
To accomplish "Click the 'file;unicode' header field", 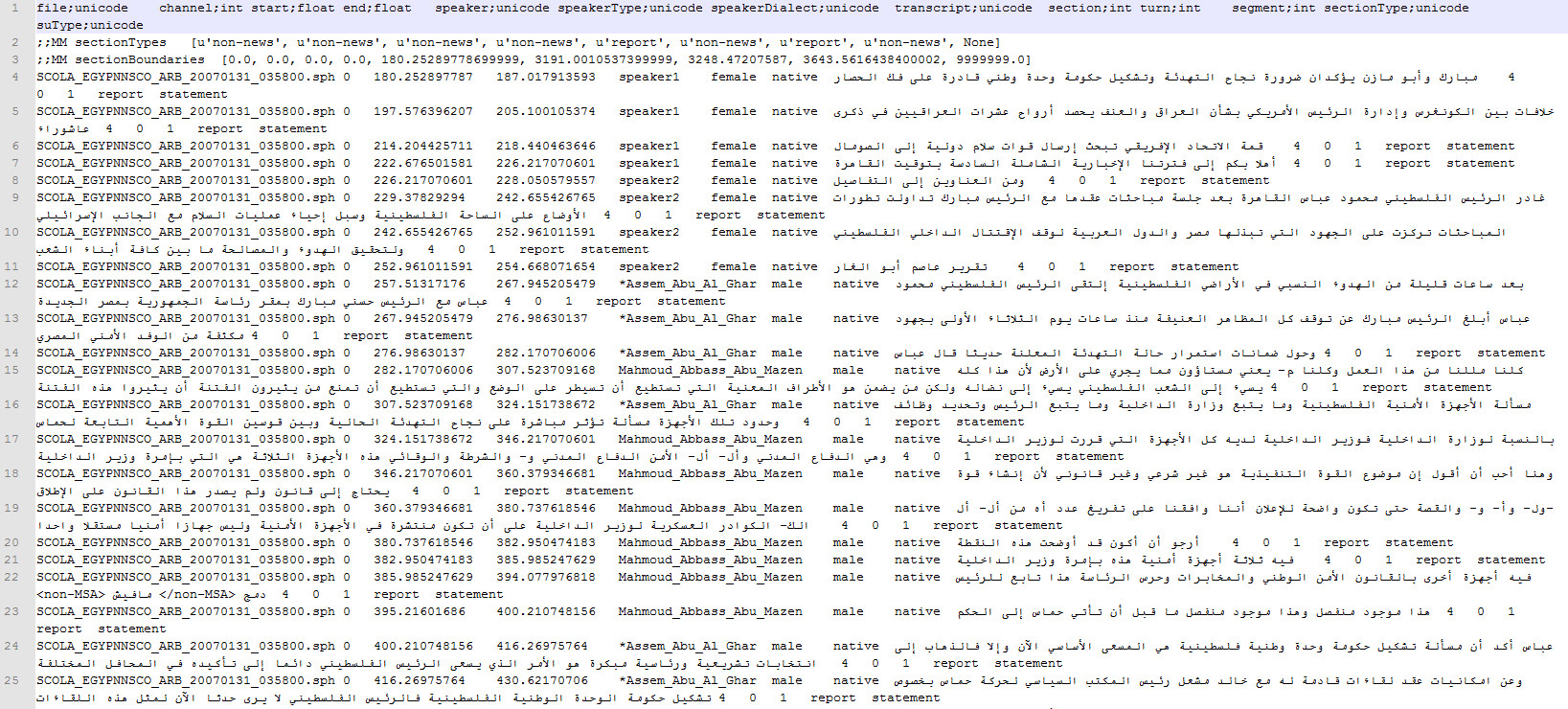I will tap(82, 8).
